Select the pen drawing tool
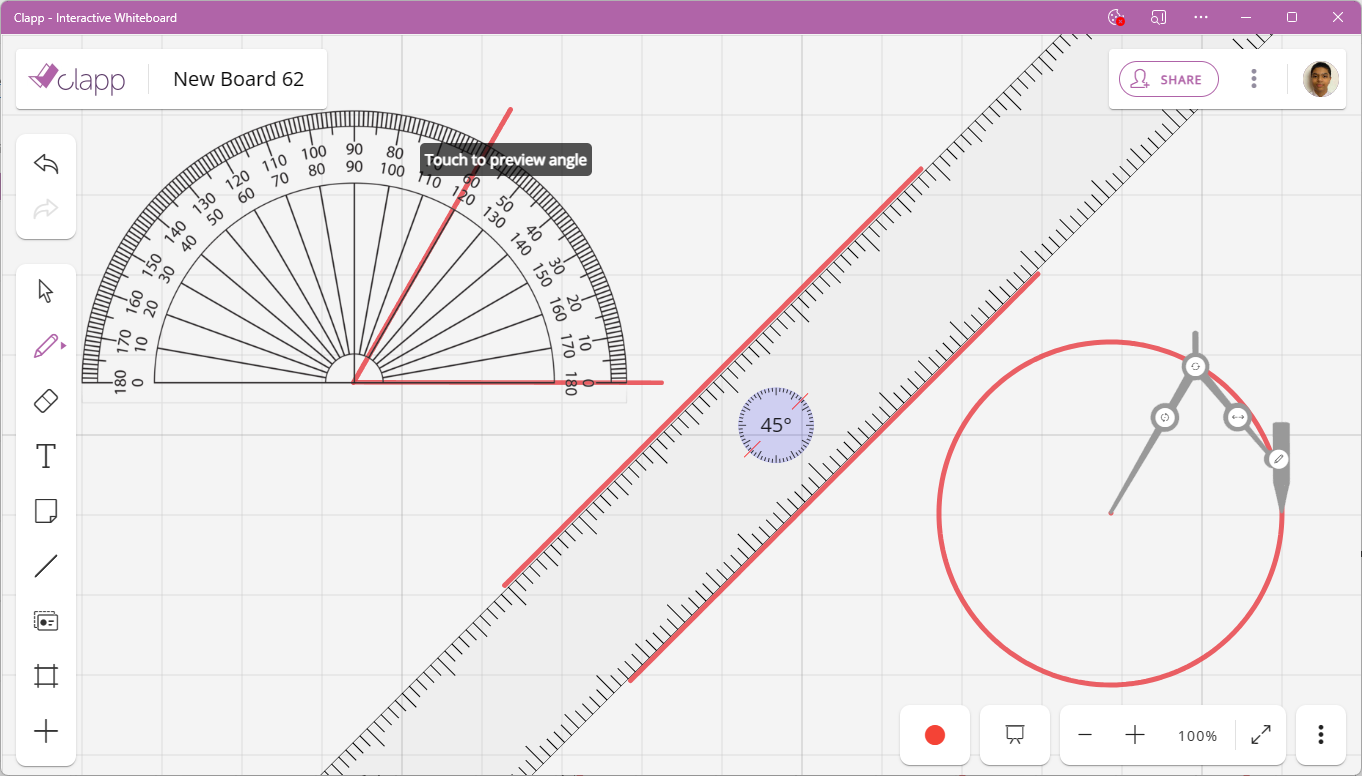The image size is (1362, 776). tap(44, 344)
